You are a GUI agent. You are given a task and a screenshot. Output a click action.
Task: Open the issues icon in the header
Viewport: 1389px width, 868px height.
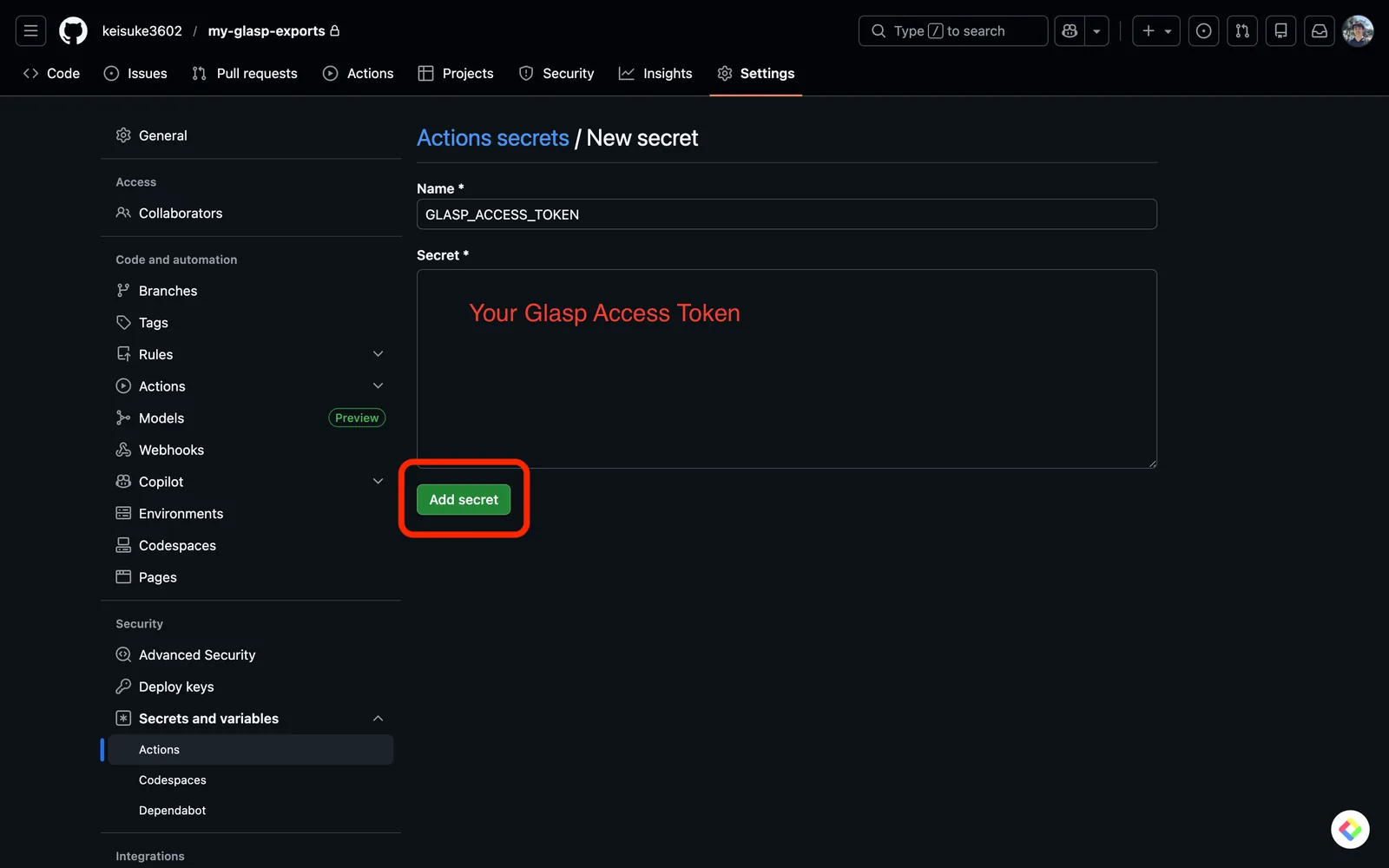tap(1203, 31)
